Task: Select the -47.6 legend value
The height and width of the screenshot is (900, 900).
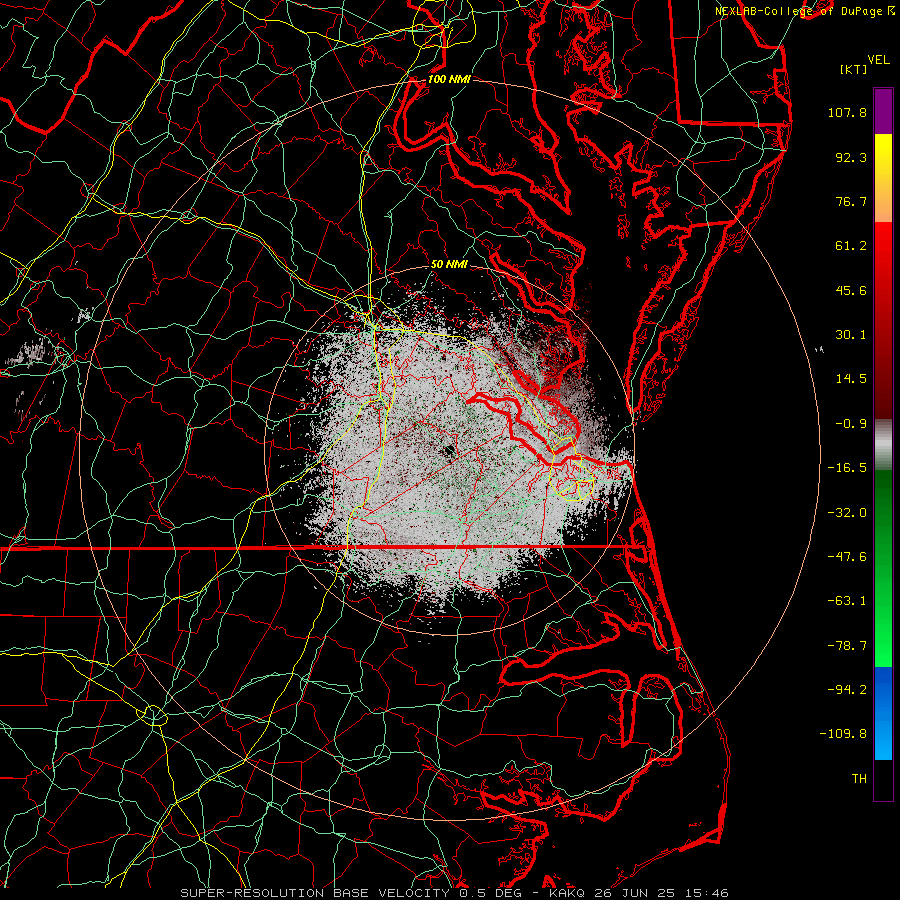Action: pyautogui.click(x=847, y=557)
